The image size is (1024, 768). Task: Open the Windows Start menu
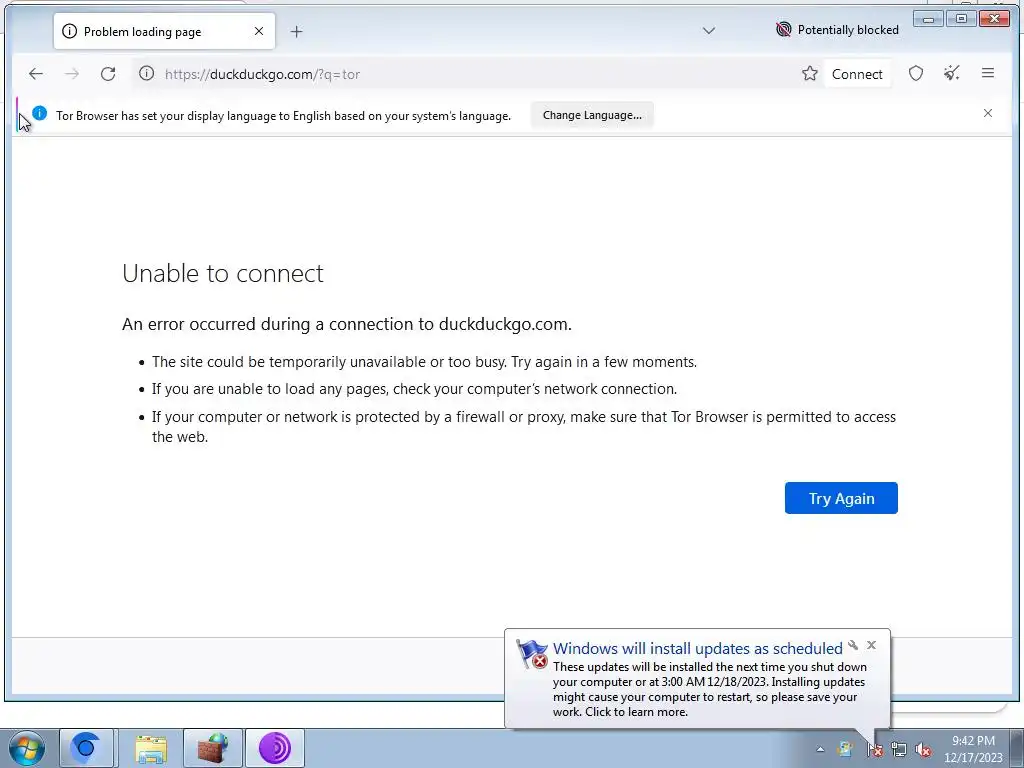click(x=27, y=748)
